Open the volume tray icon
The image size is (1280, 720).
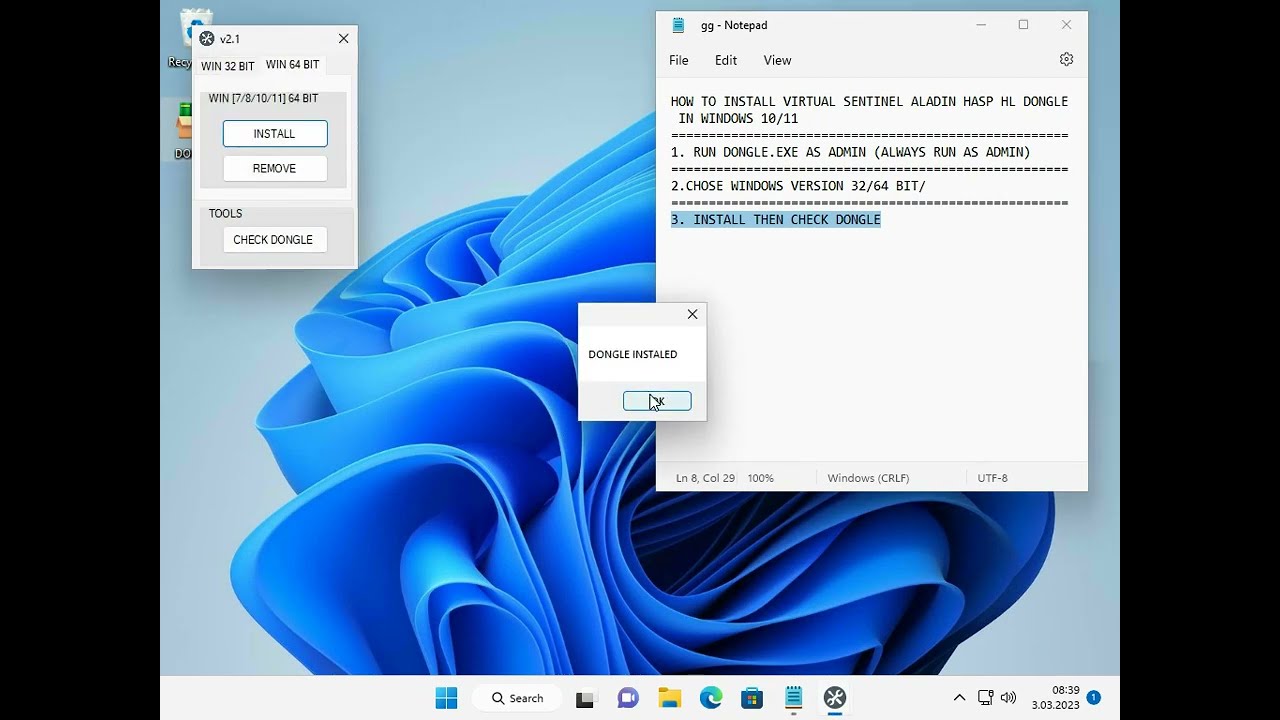click(x=1008, y=698)
